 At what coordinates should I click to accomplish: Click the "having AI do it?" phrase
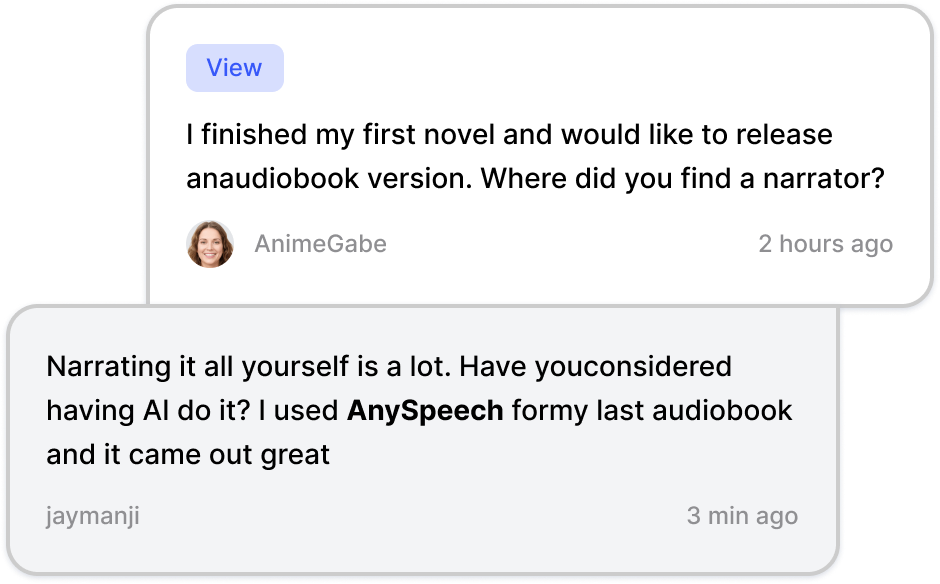[148, 411]
